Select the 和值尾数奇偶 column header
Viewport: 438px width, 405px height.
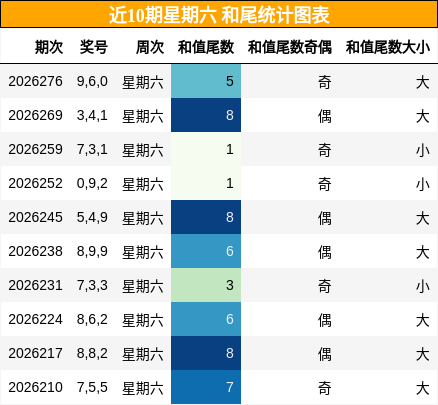[290, 47]
